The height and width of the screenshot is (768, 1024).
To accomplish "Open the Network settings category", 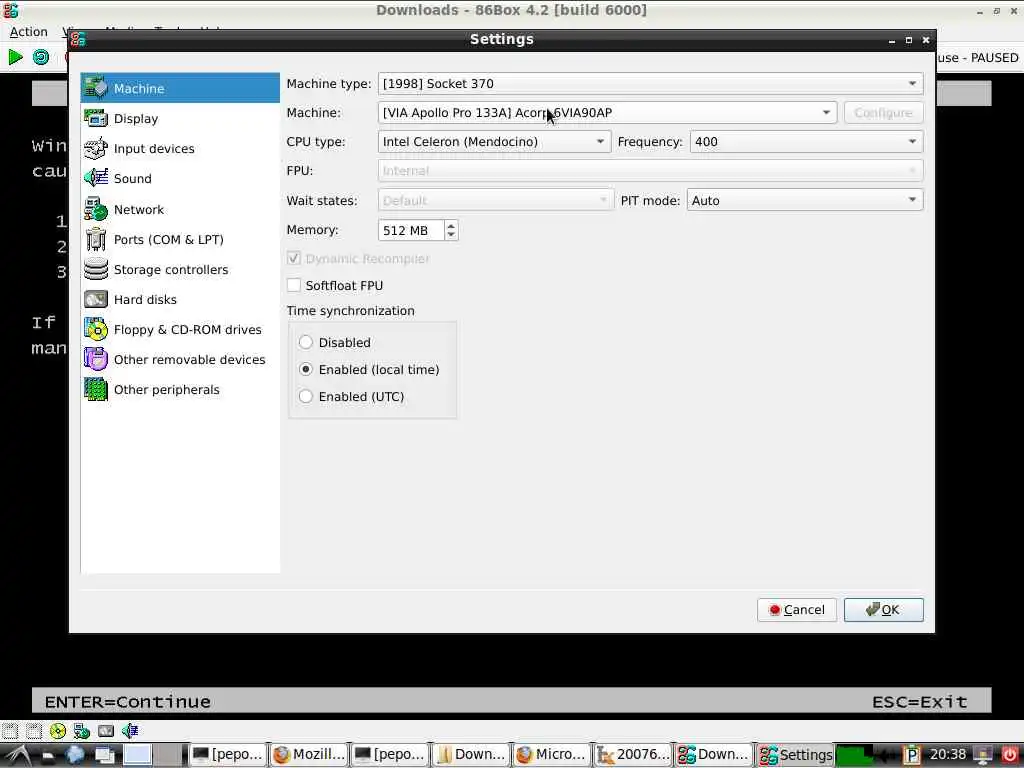I will click(180, 209).
